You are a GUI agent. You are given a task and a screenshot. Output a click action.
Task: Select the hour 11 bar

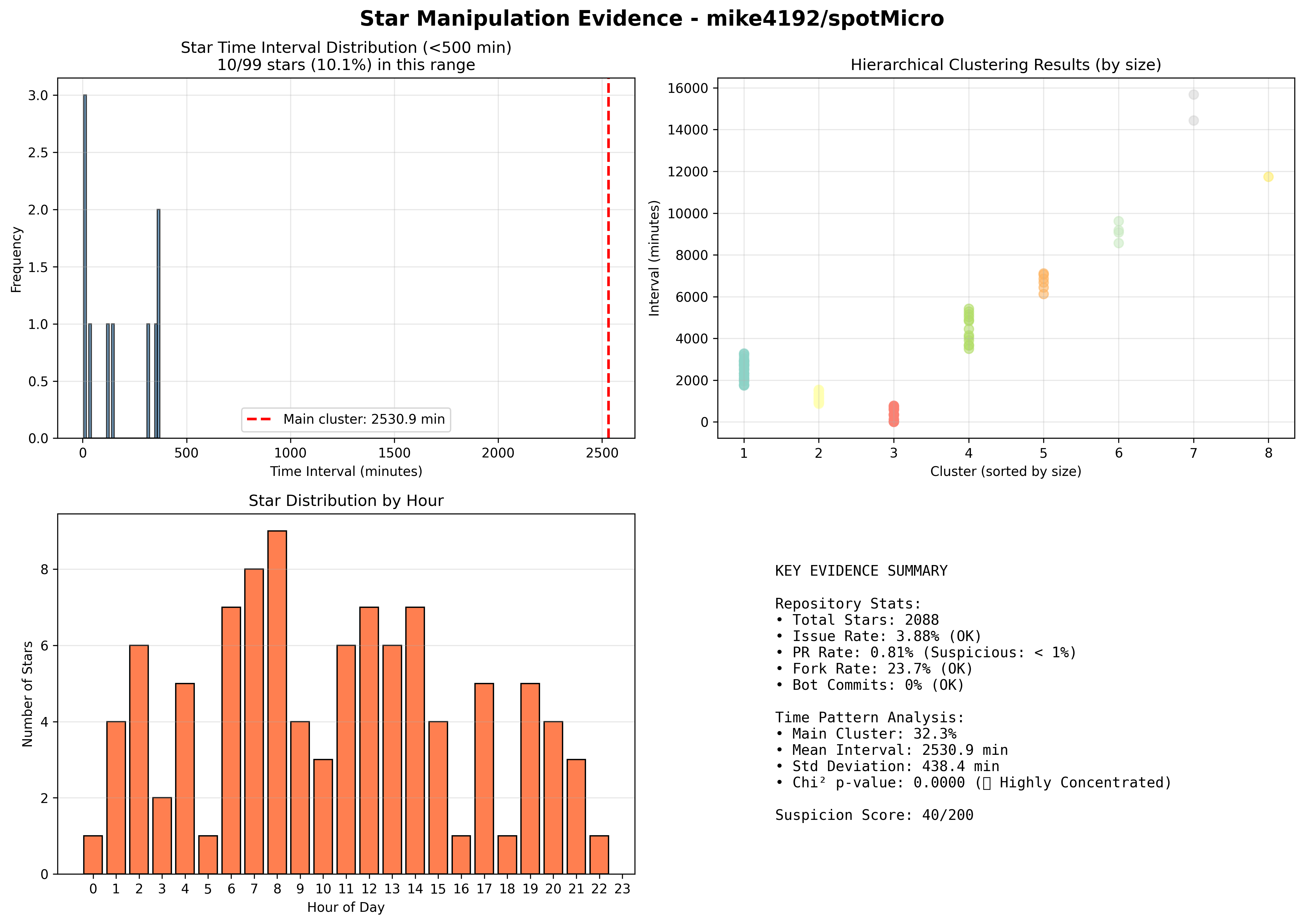tap(346, 760)
